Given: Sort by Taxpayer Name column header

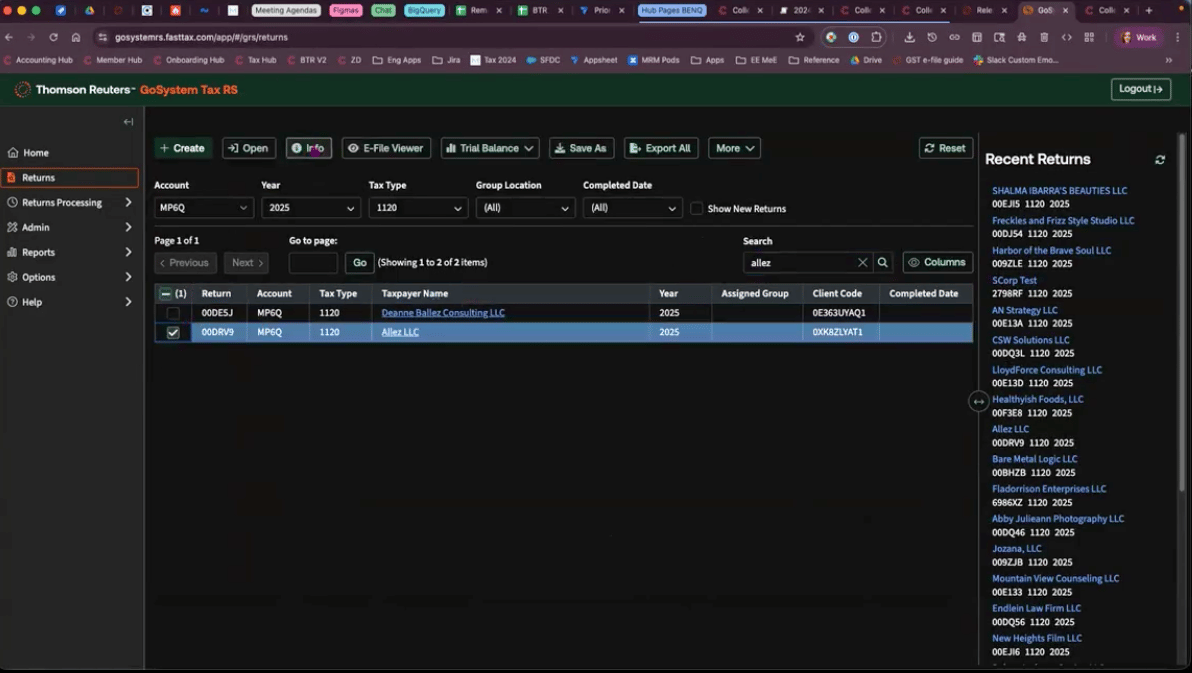Looking at the screenshot, I should [x=414, y=294].
